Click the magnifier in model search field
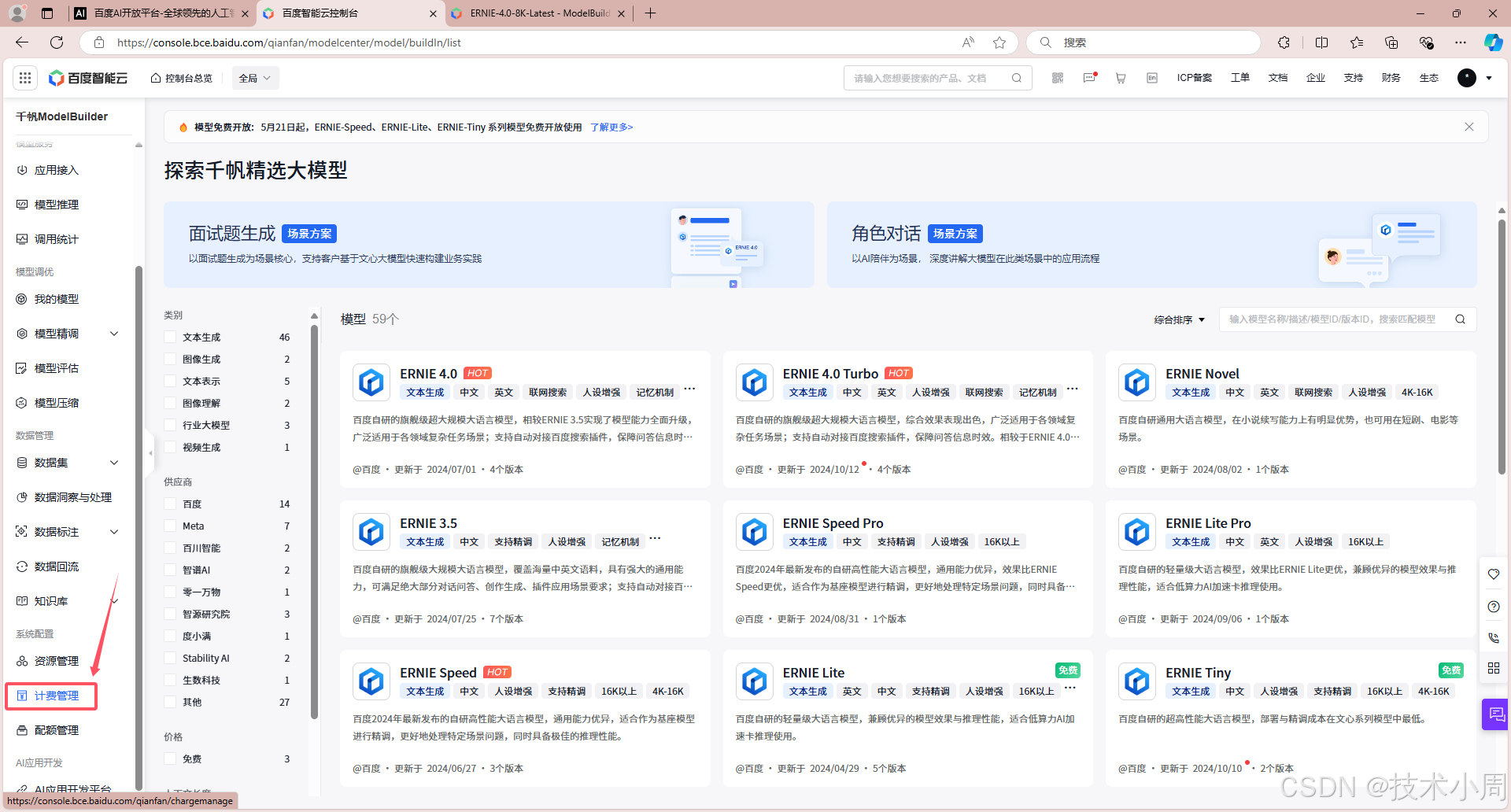Viewport: 1511px width, 812px height. (1460, 319)
